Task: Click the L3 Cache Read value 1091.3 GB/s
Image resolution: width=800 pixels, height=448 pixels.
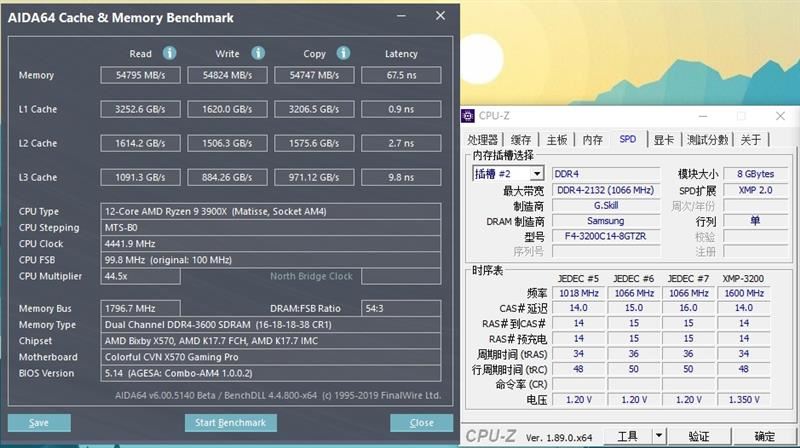Action: 140,178
